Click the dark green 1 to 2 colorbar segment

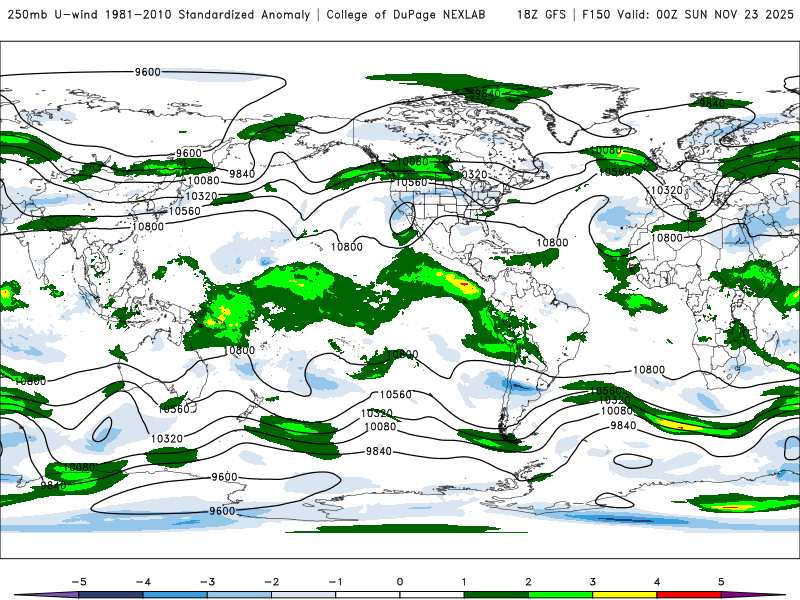tap(496, 595)
